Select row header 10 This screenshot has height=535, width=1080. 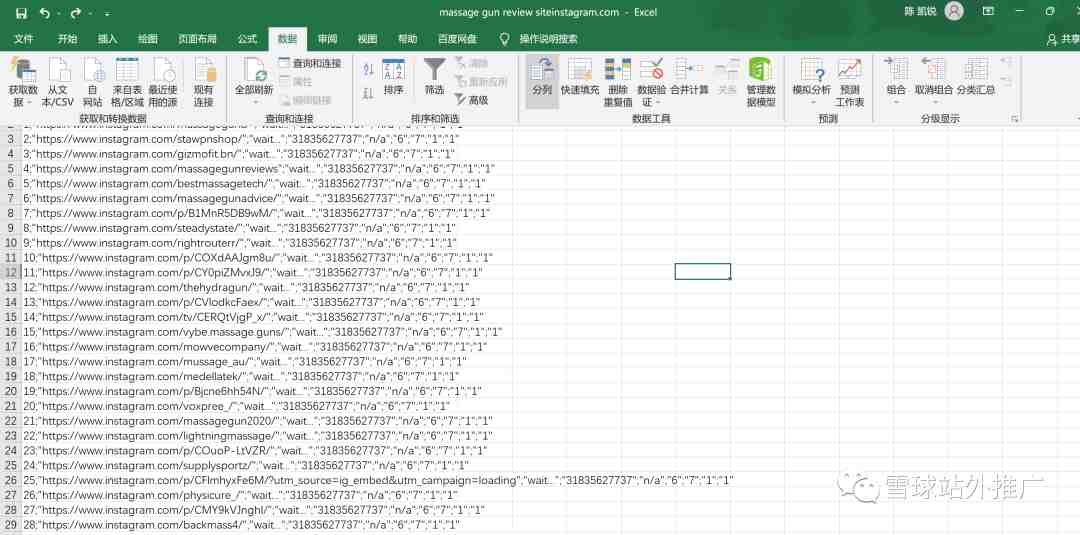point(10,242)
